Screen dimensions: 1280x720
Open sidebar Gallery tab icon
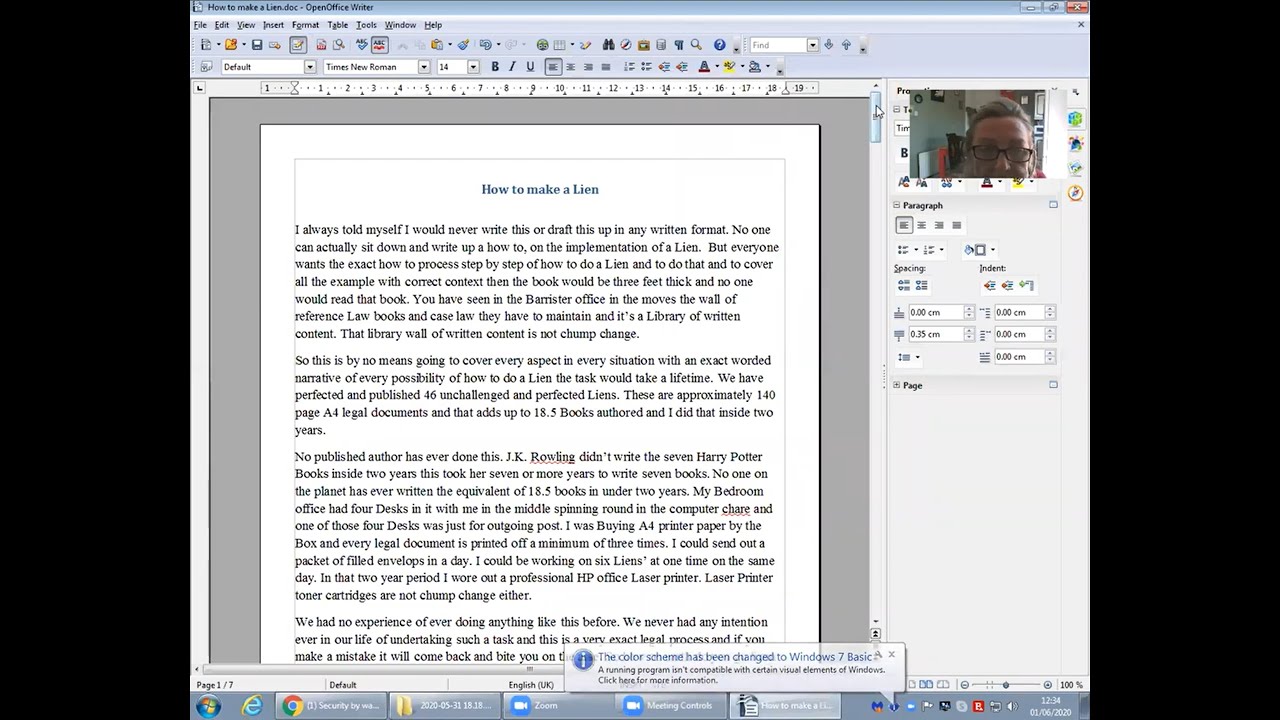click(x=1075, y=168)
